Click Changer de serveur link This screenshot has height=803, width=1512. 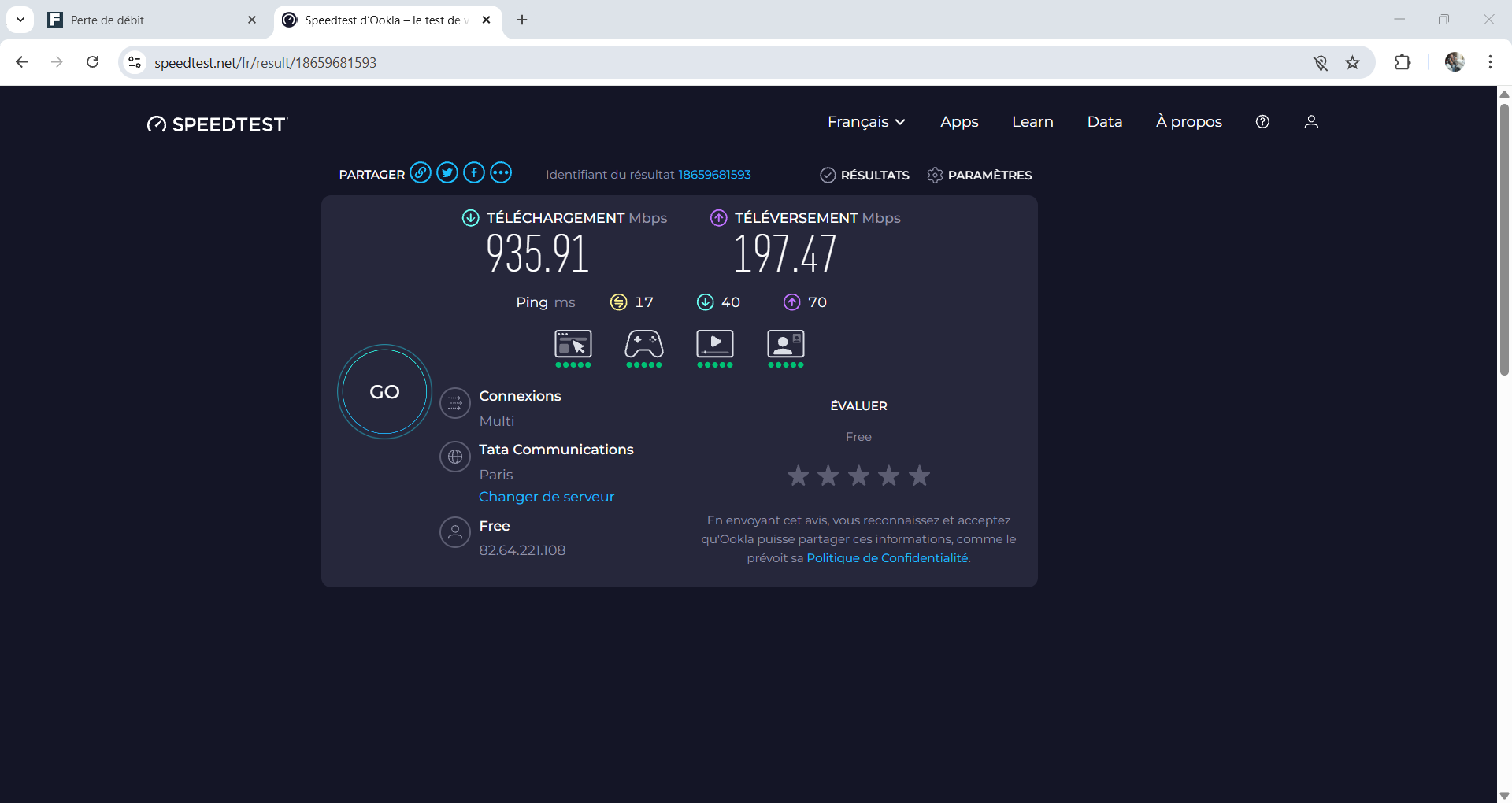click(x=547, y=497)
